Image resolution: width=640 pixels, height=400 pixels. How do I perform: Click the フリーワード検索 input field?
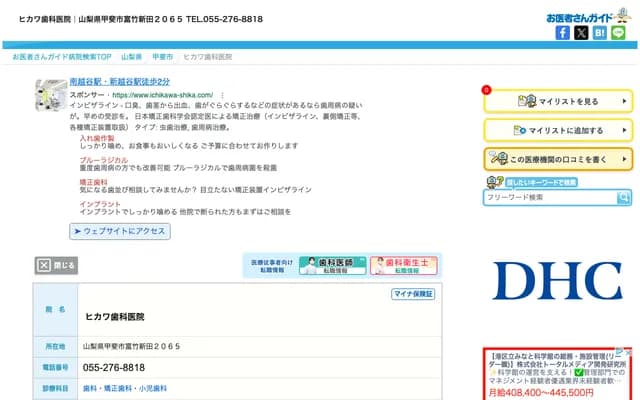click(551, 198)
